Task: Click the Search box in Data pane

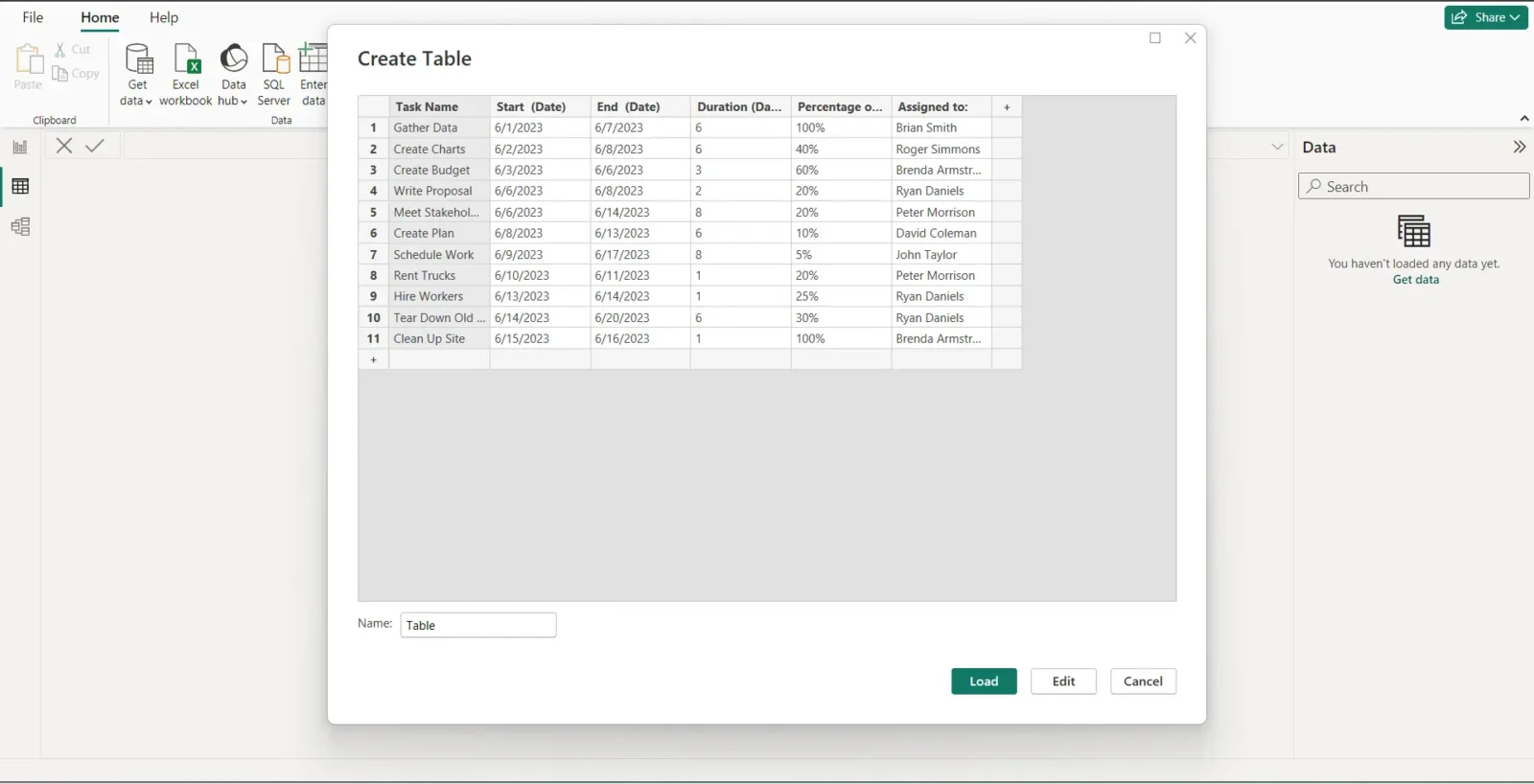Action: coord(1413,186)
